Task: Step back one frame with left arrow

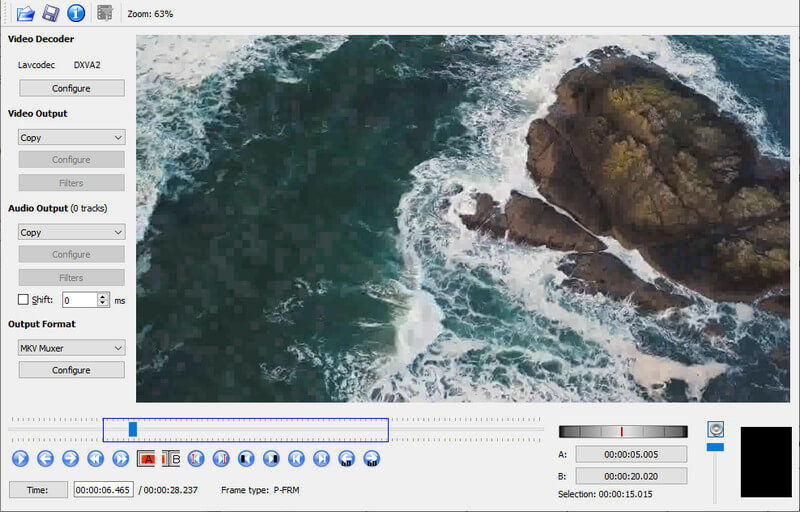Action: (x=45, y=458)
